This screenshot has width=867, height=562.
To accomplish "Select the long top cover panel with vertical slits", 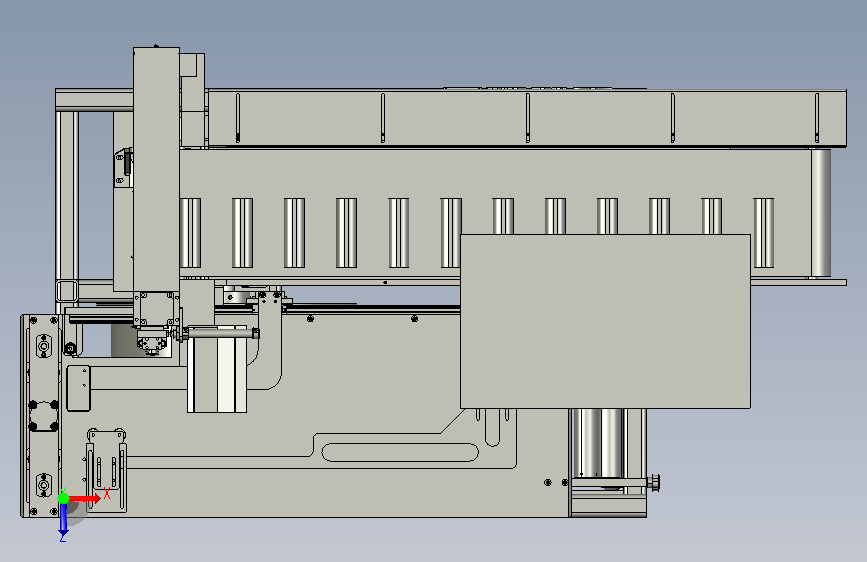I will pyautogui.click(x=527, y=118).
